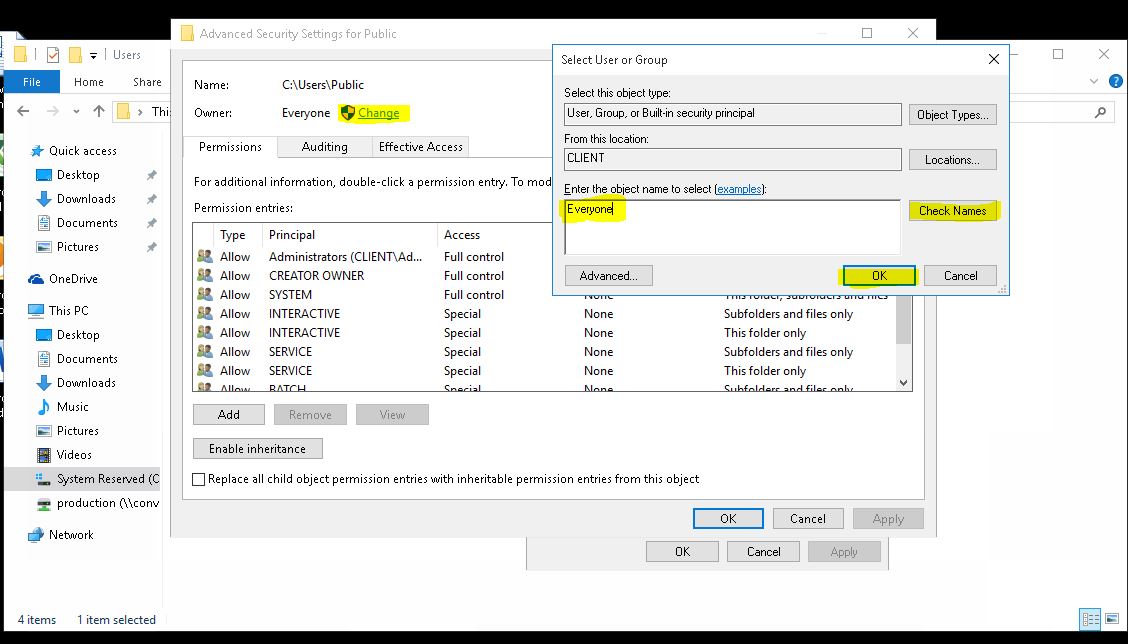This screenshot has height=644, width=1128.
Task: Select This PC in navigation pane
Action: [68, 311]
